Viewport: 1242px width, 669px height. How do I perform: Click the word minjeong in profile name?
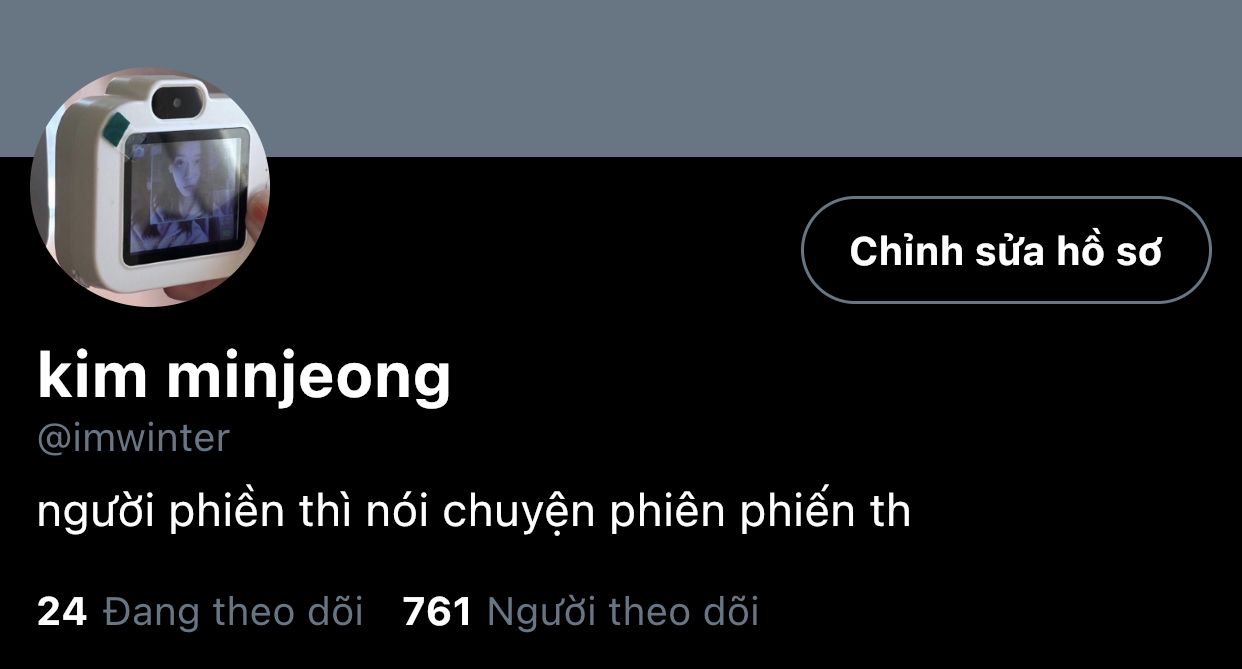tap(308, 377)
